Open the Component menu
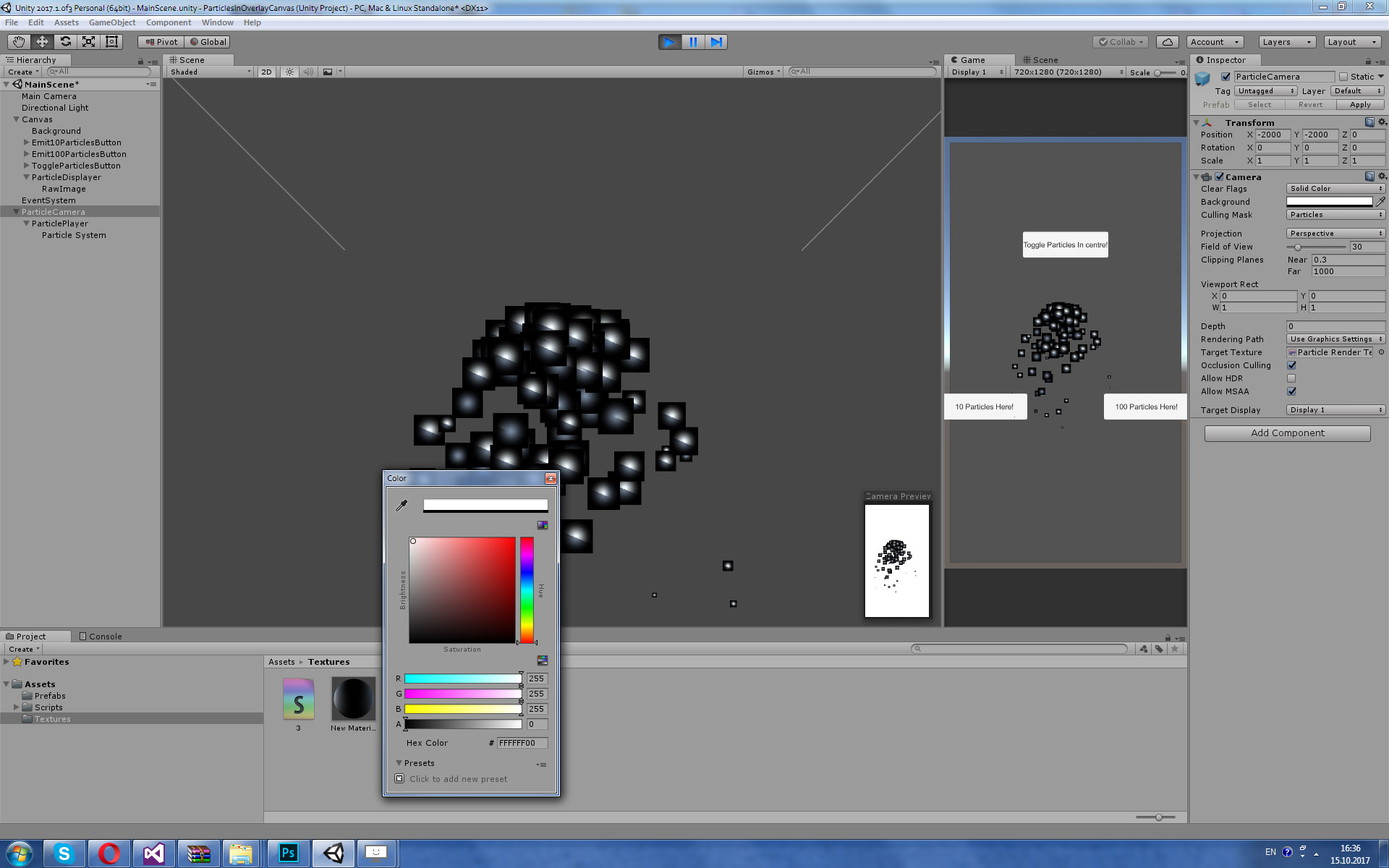This screenshot has width=1389, height=868. click(169, 22)
